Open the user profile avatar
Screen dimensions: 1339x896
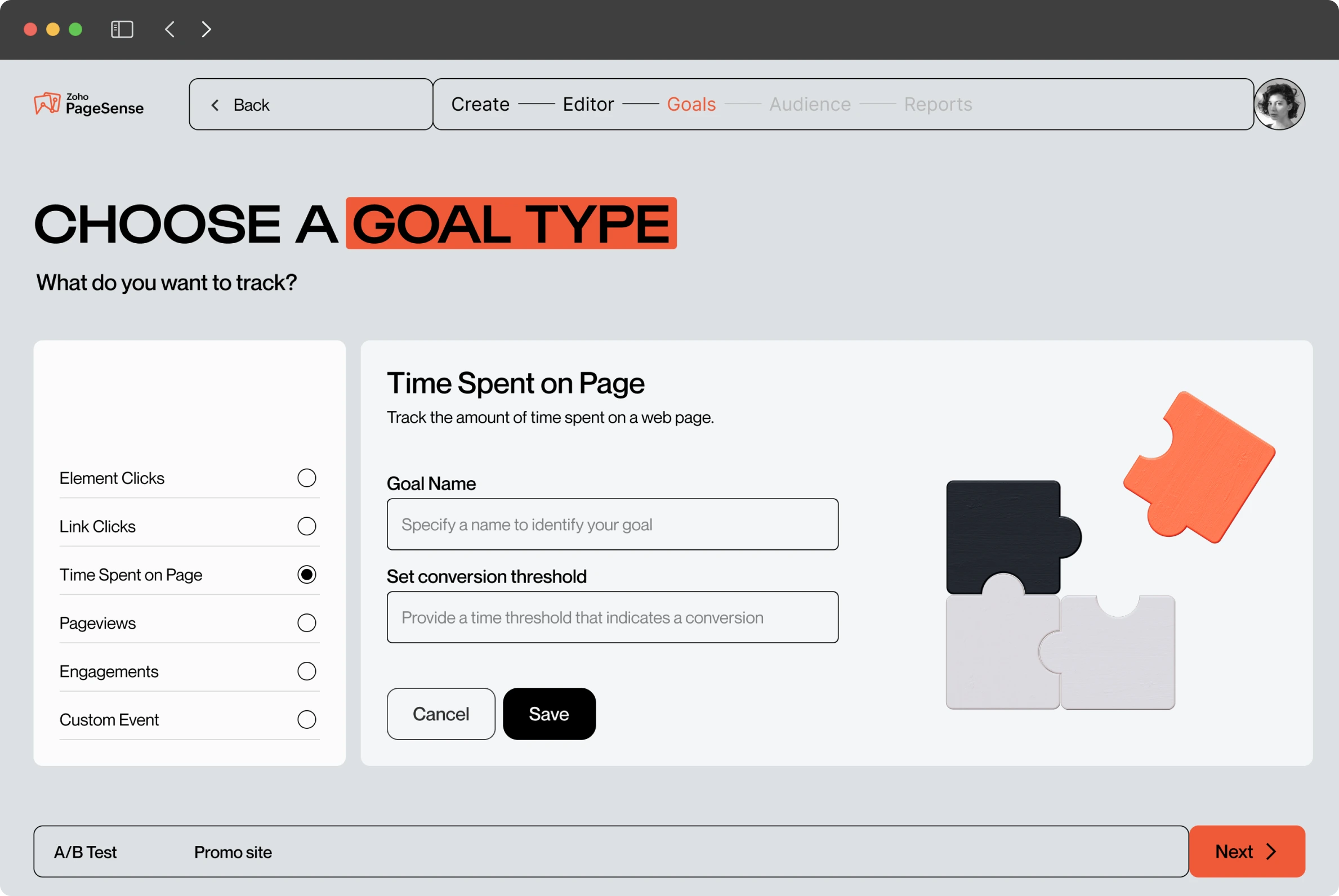1279,104
